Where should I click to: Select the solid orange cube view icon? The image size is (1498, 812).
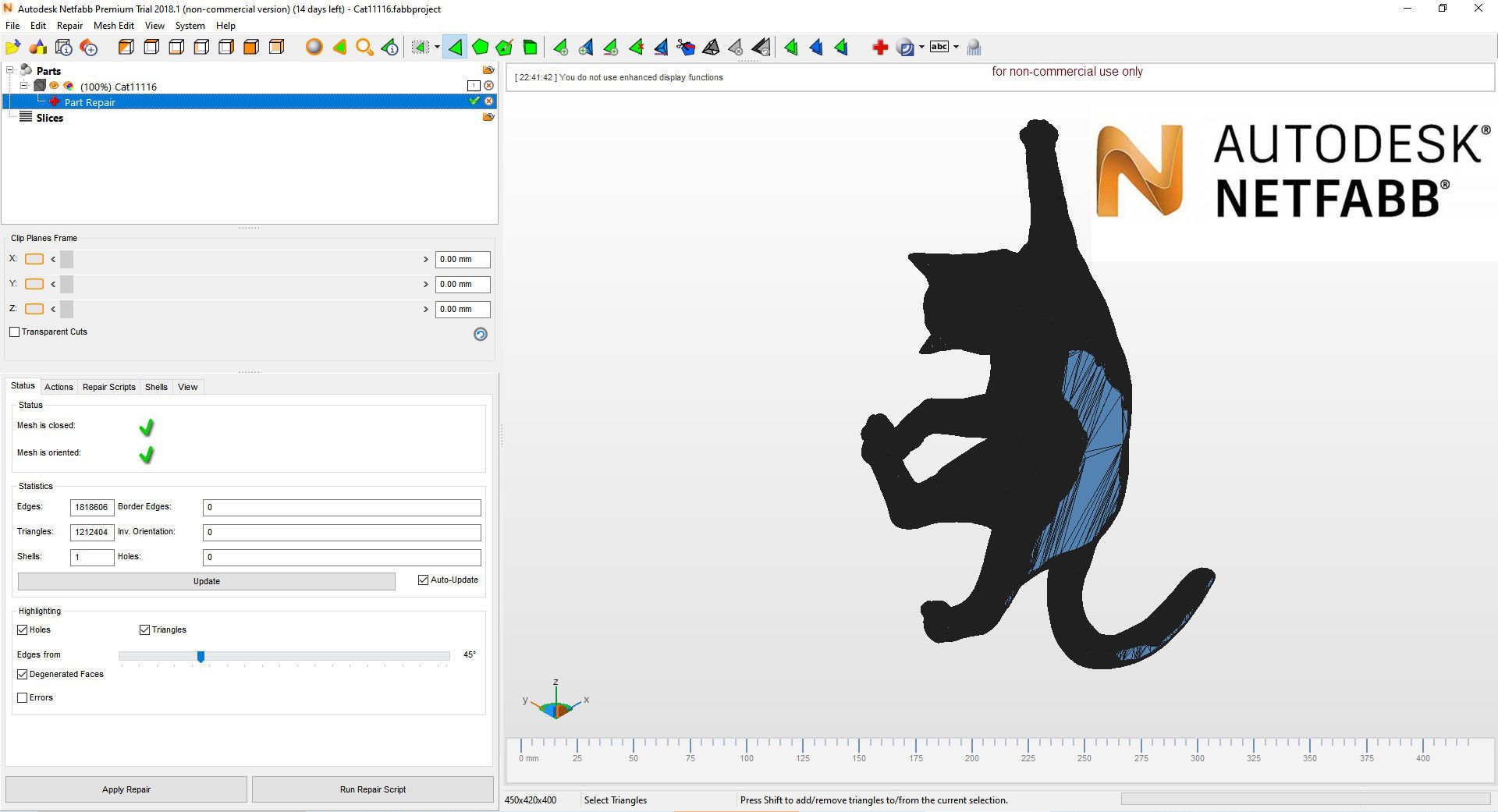(x=251, y=48)
